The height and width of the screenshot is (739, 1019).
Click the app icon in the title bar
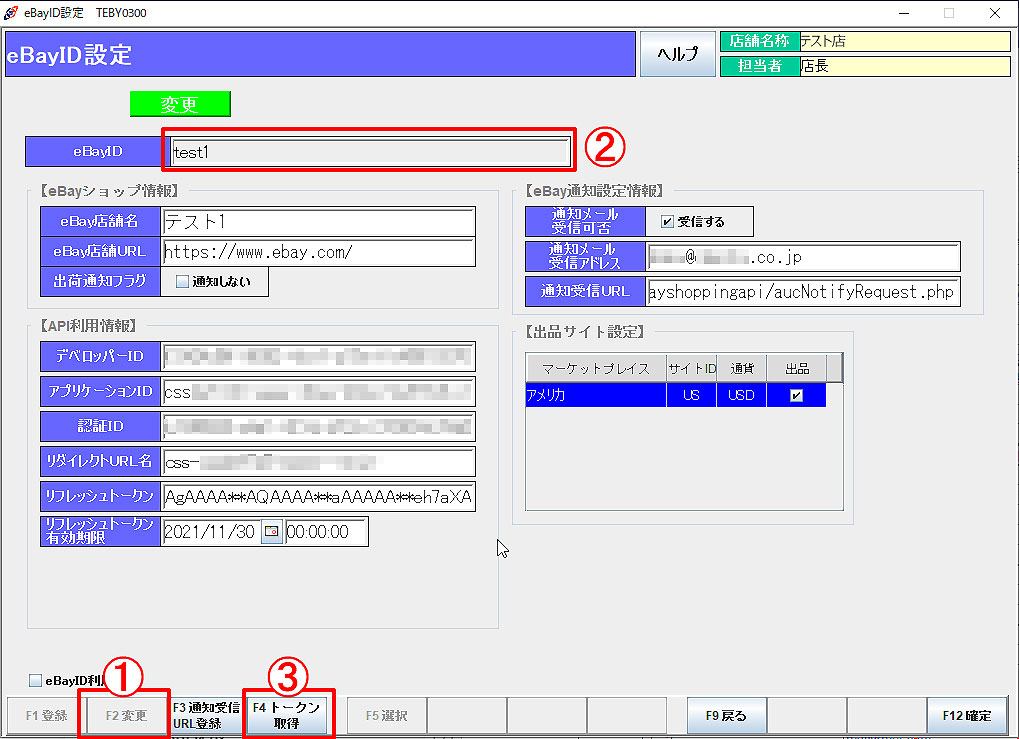tap(11, 12)
